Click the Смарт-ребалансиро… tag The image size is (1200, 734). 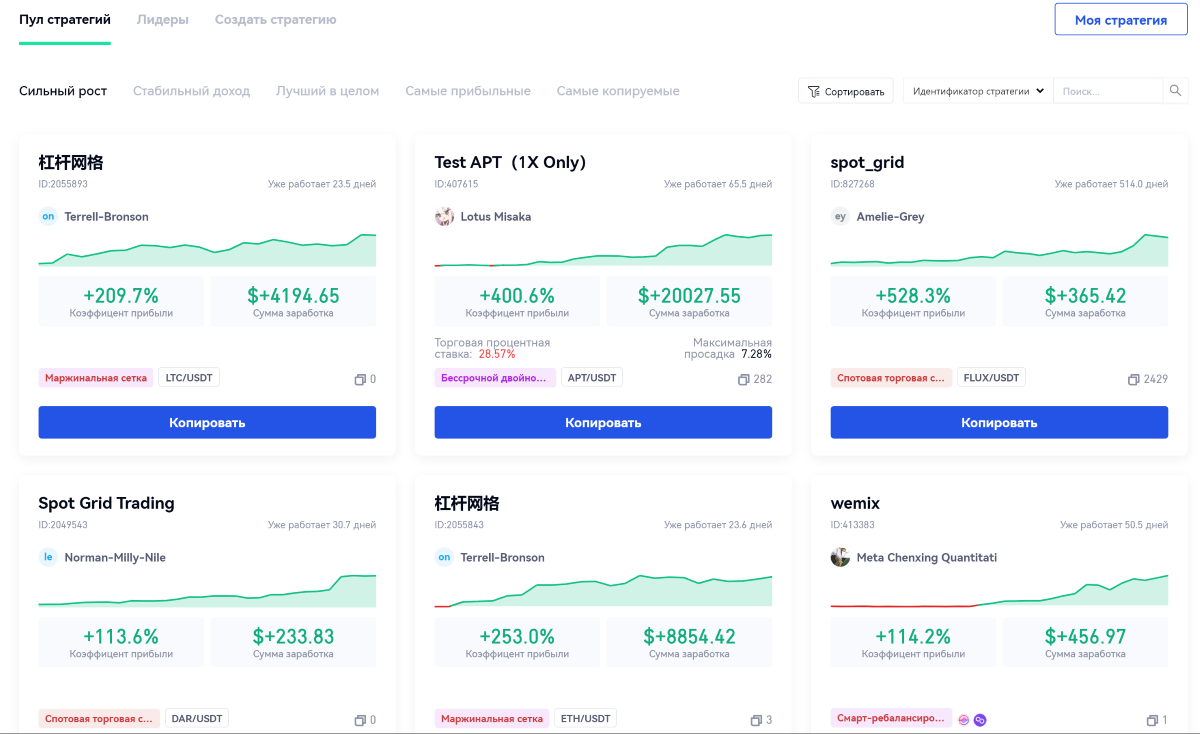[891, 719]
